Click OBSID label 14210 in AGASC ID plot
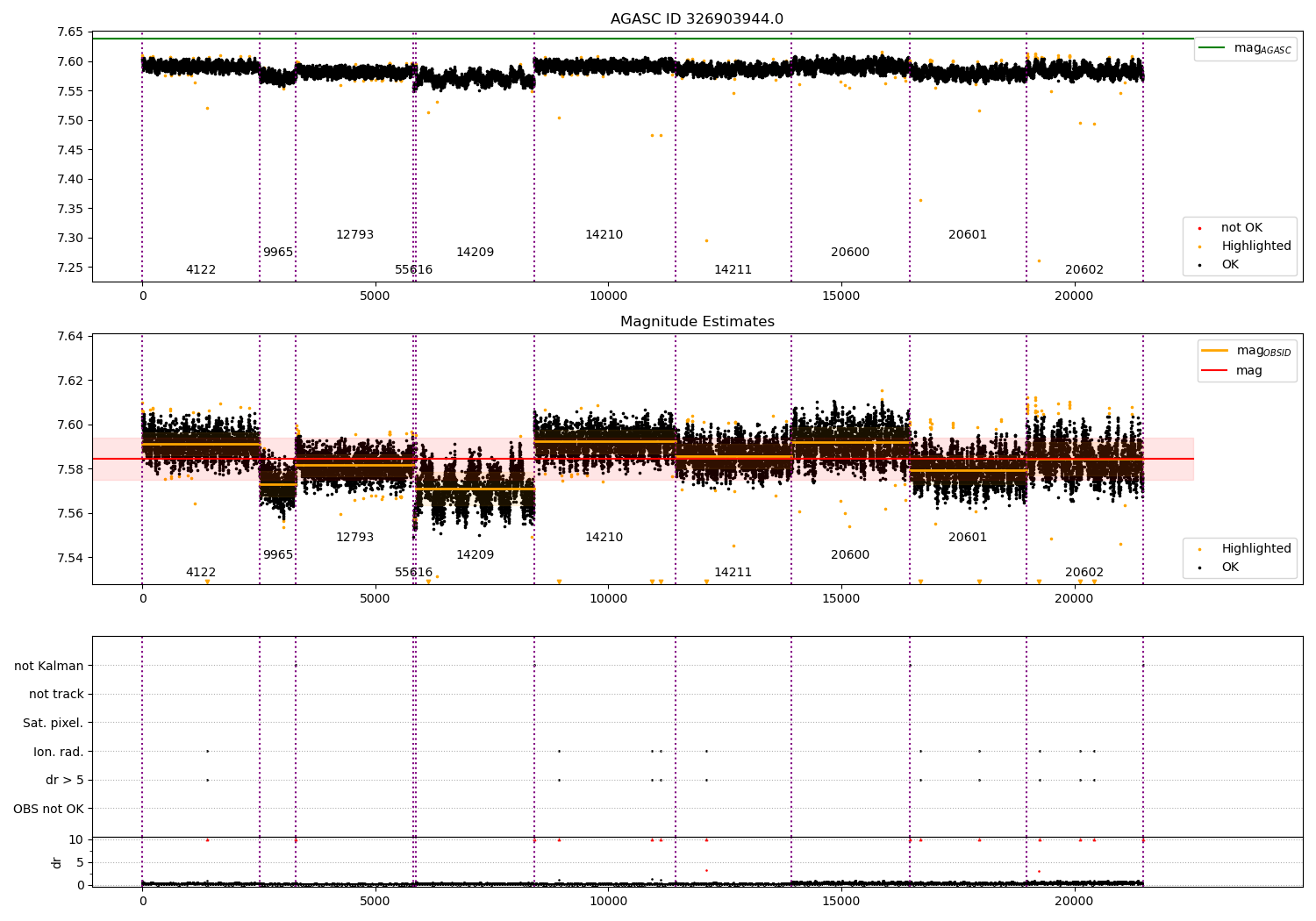Image resolution: width=1316 pixels, height=921 pixels. (x=604, y=235)
